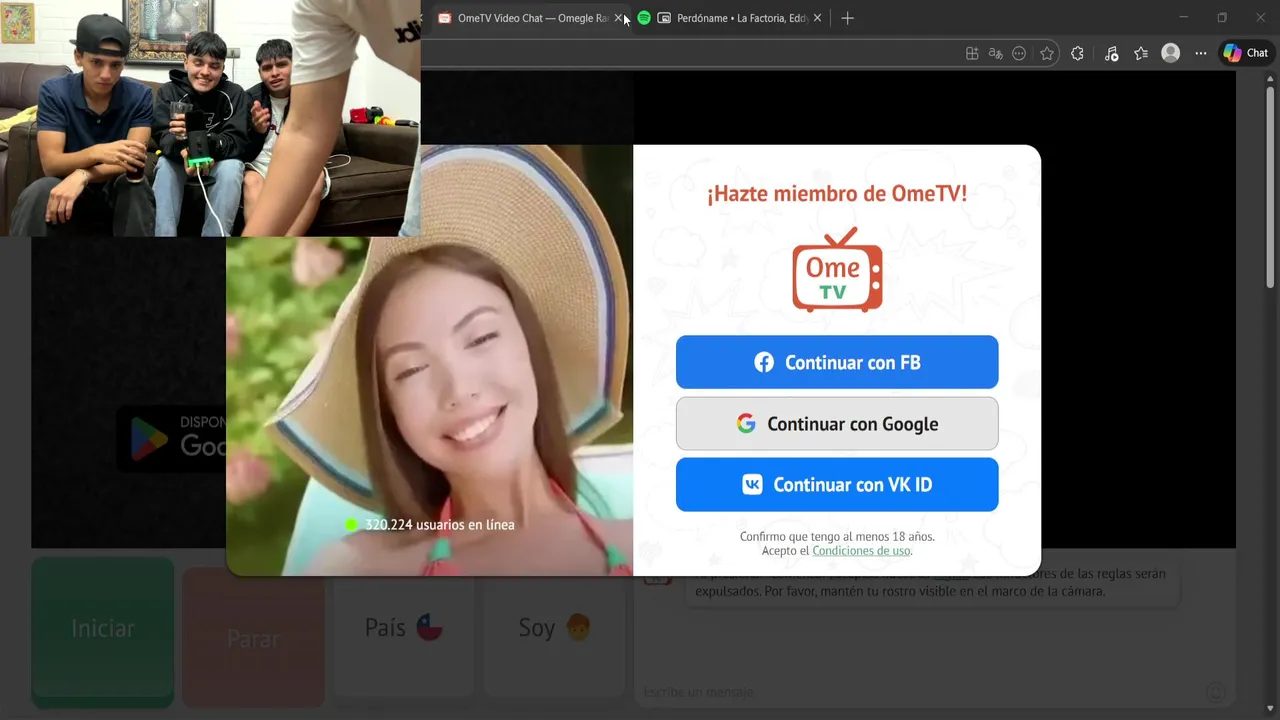Click the Google Play download badge
Screen dimensions: 1280x720
[172, 438]
